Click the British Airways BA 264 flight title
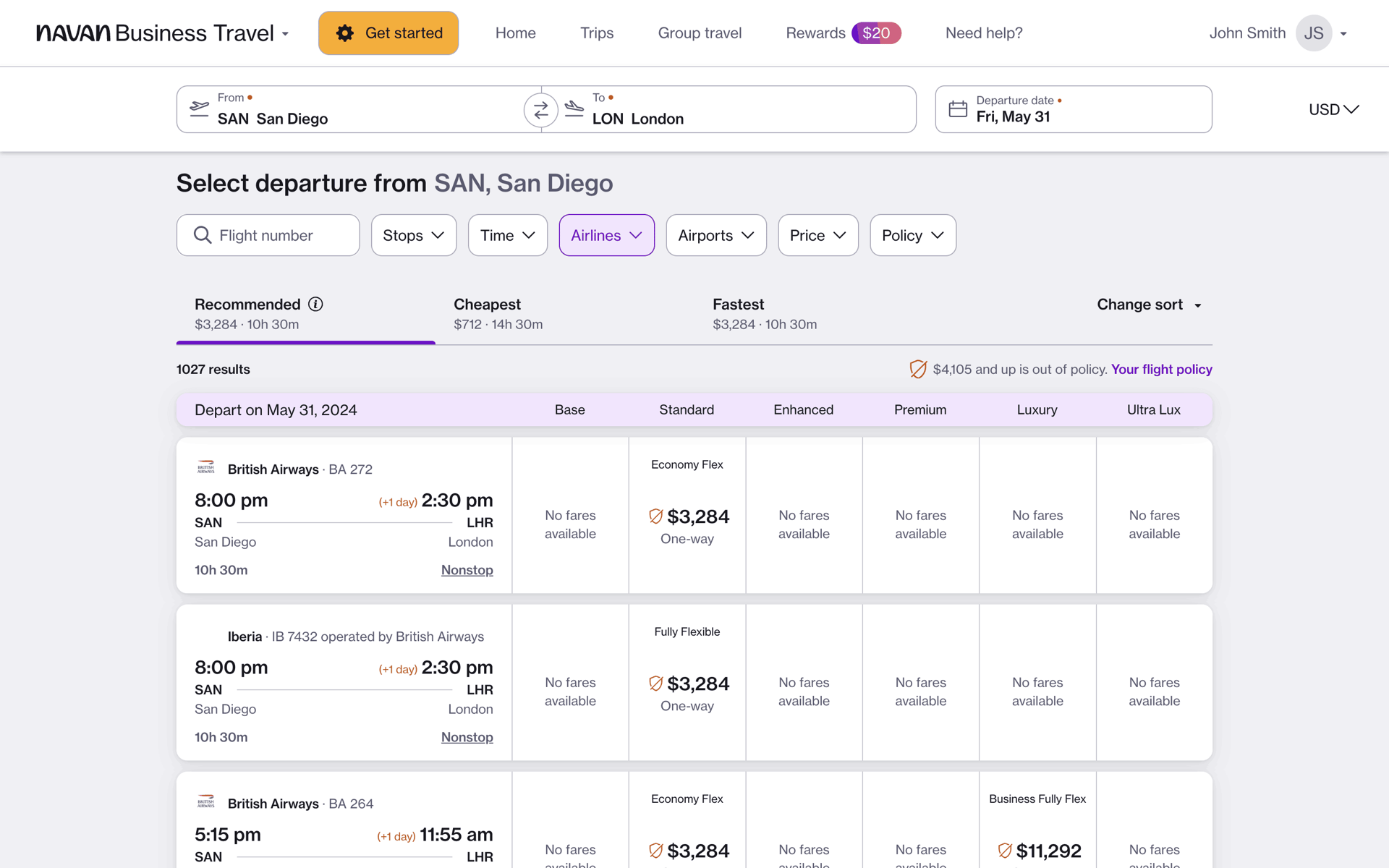 tap(300, 803)
